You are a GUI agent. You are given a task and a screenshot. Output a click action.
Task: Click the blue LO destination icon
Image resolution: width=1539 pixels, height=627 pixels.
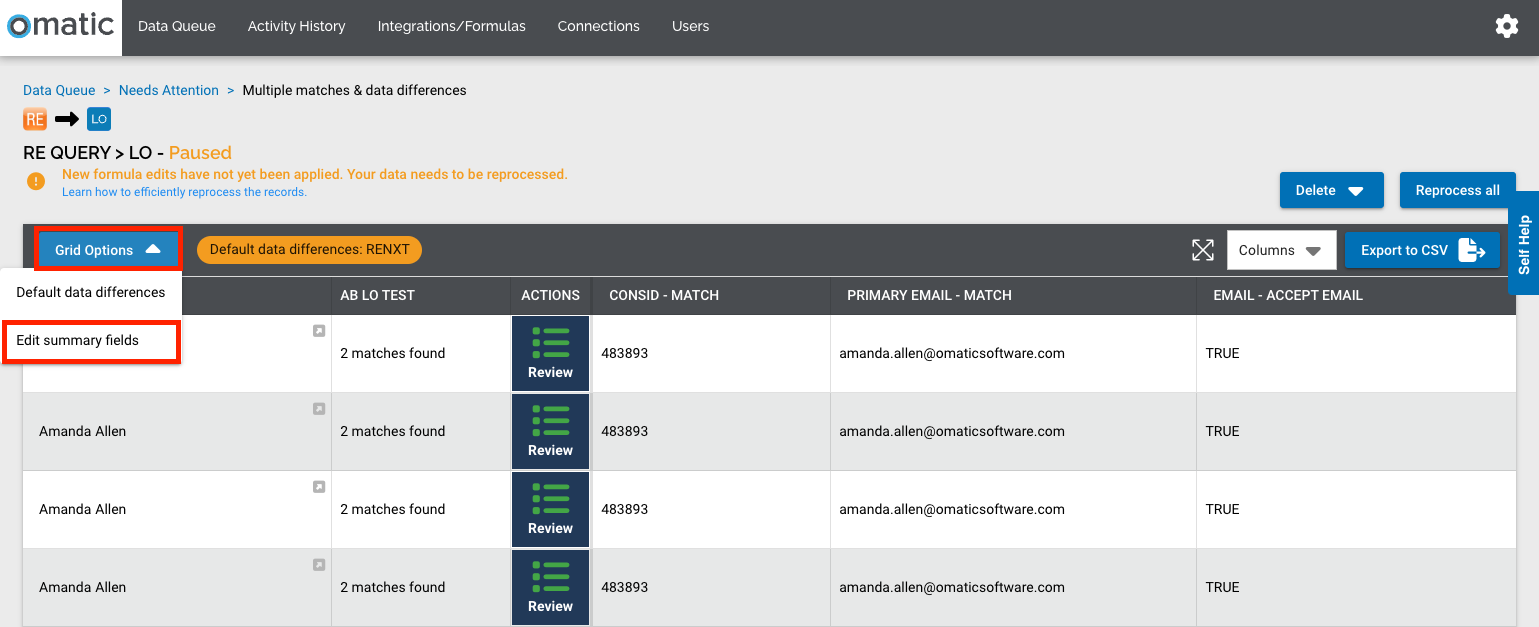[x=98, y=120]
